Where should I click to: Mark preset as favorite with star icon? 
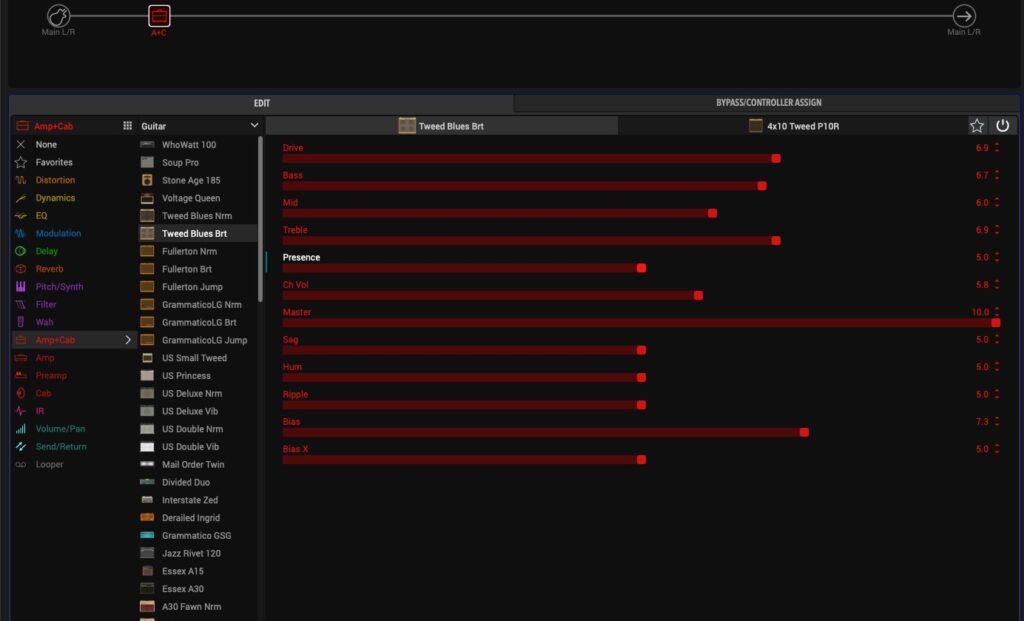pos(977,126)
